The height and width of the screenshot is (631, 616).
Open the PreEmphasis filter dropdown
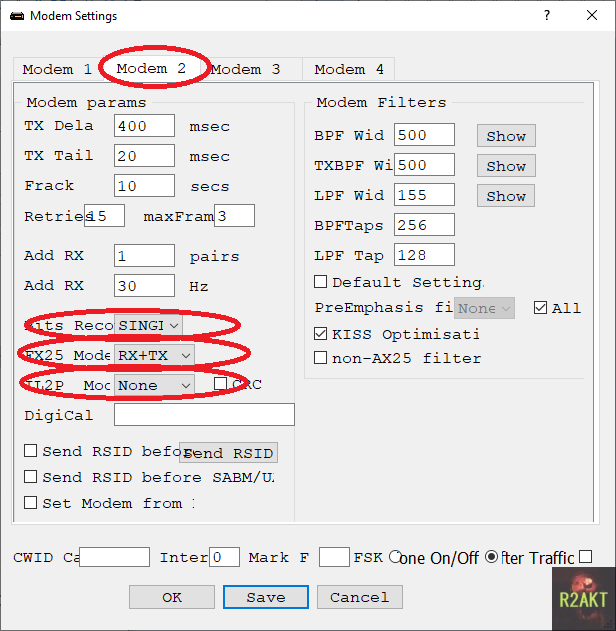click(484, 308)
